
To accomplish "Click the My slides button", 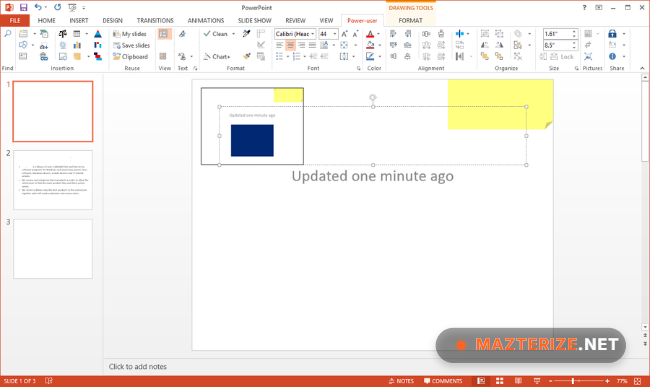I will coord(130,34).
